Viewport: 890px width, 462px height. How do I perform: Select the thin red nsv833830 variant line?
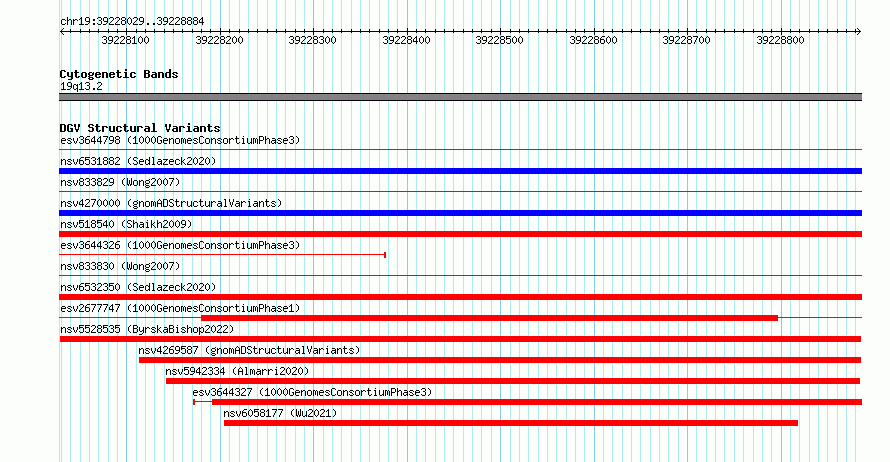pyautogui.click(x=460, y=276)
